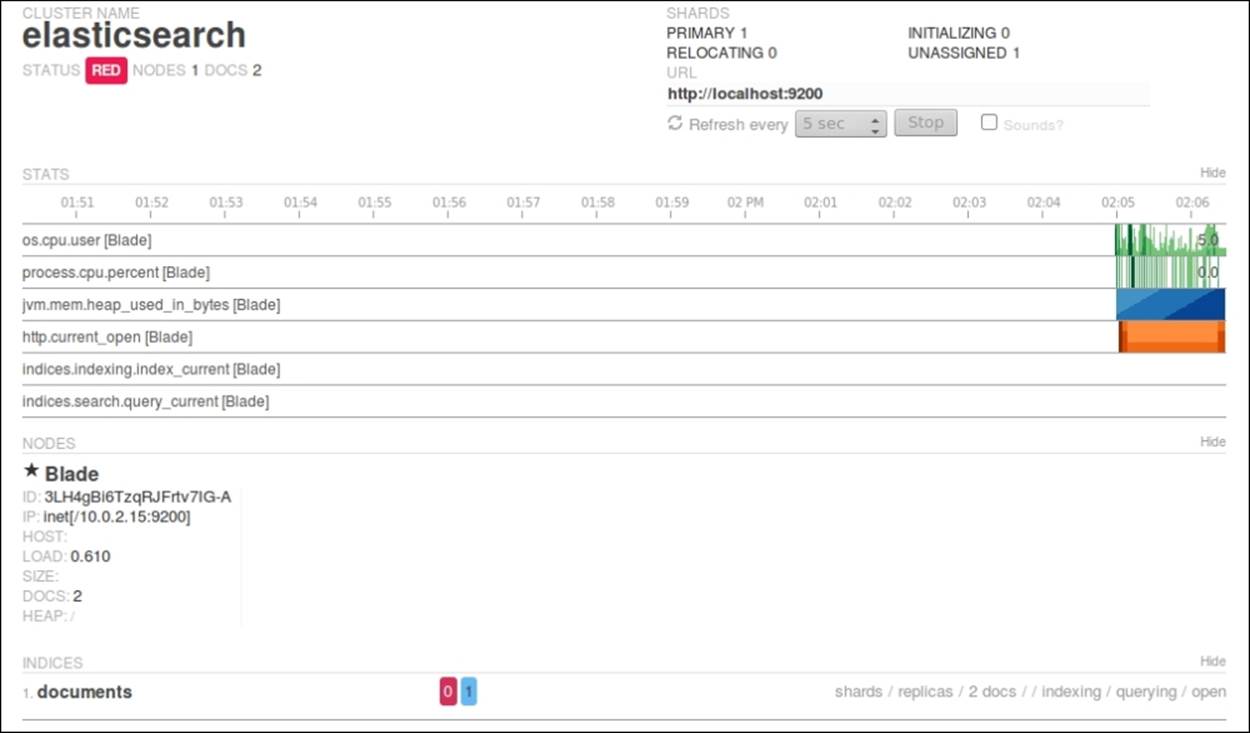Enable the Sounds checkbox

point(989,122)
